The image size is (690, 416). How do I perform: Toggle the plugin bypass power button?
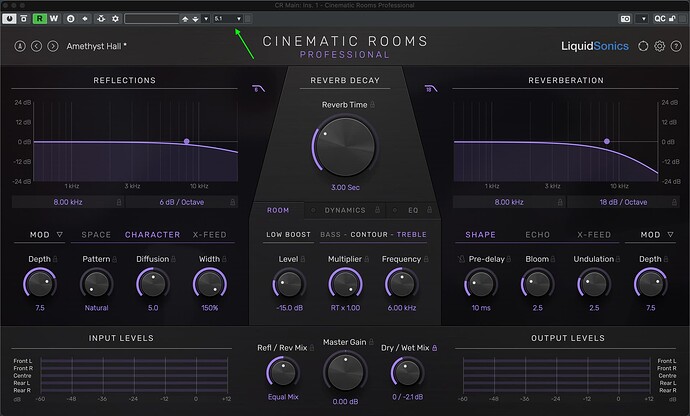click(x=9, y=18)
